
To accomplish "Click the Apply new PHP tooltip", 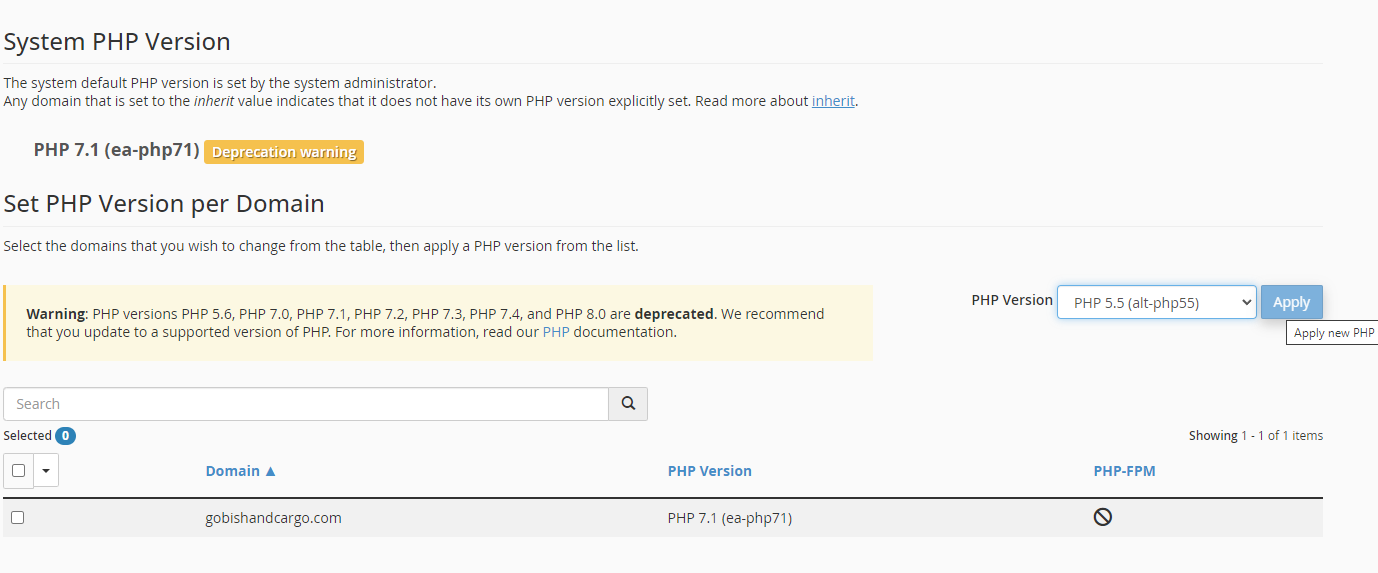I will click(1332, 333).
